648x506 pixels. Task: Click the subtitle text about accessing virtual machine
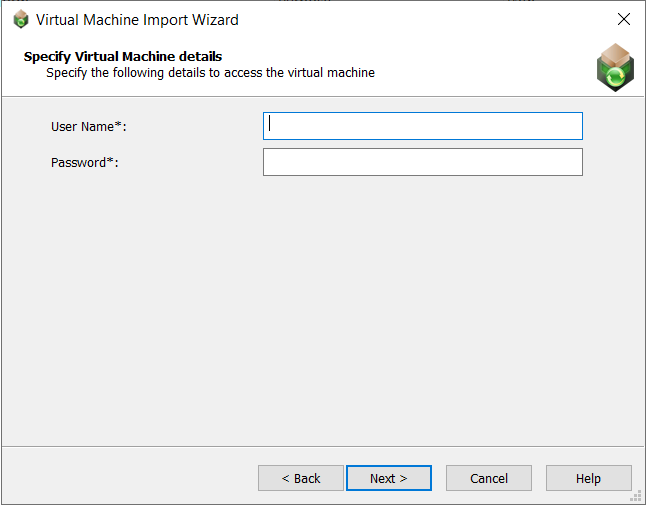point(210,73)
